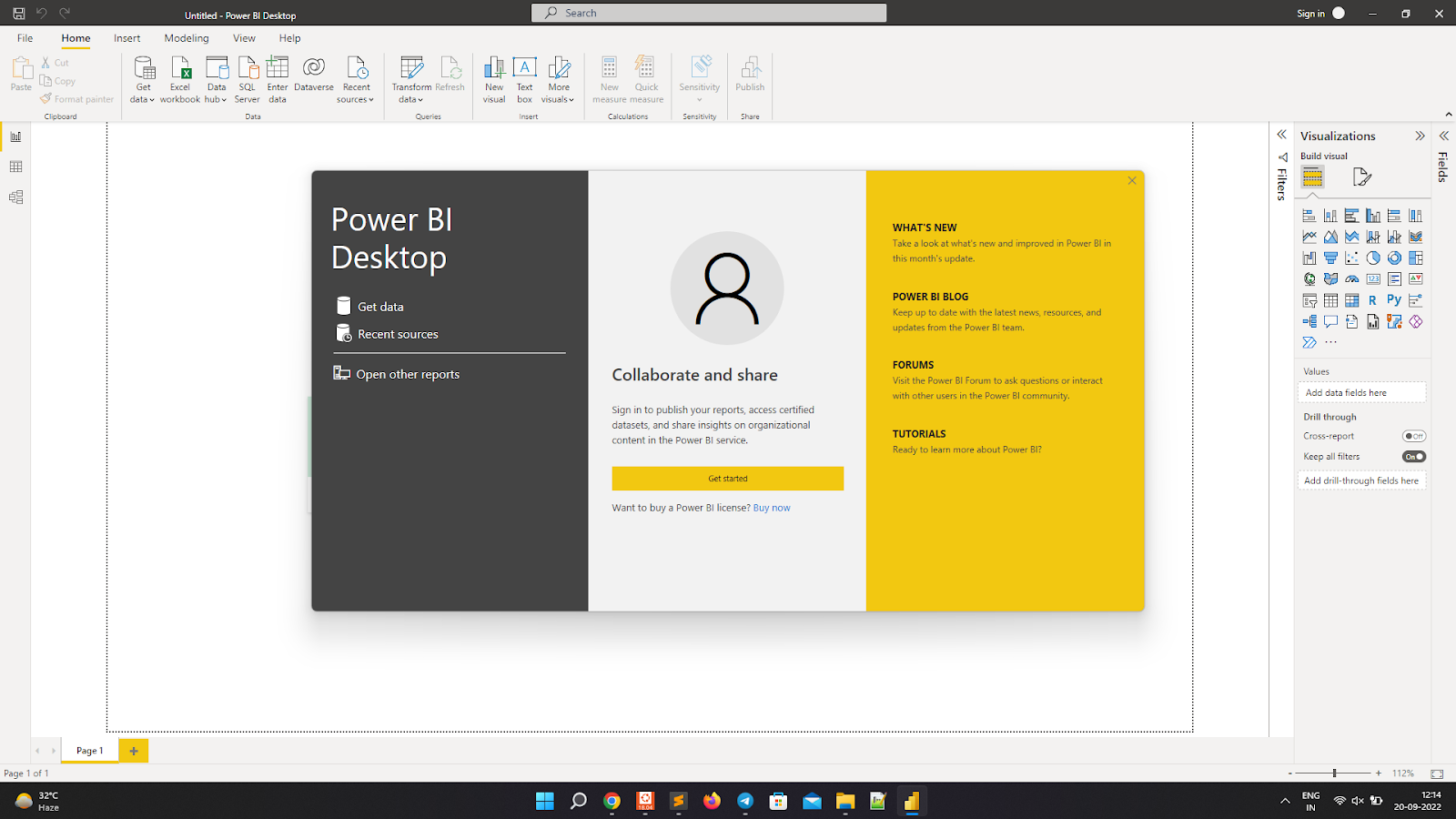The width and height of the screenshot is (1456, 819).
Task: Select the Treemap visual
Action: (1416, 258)
